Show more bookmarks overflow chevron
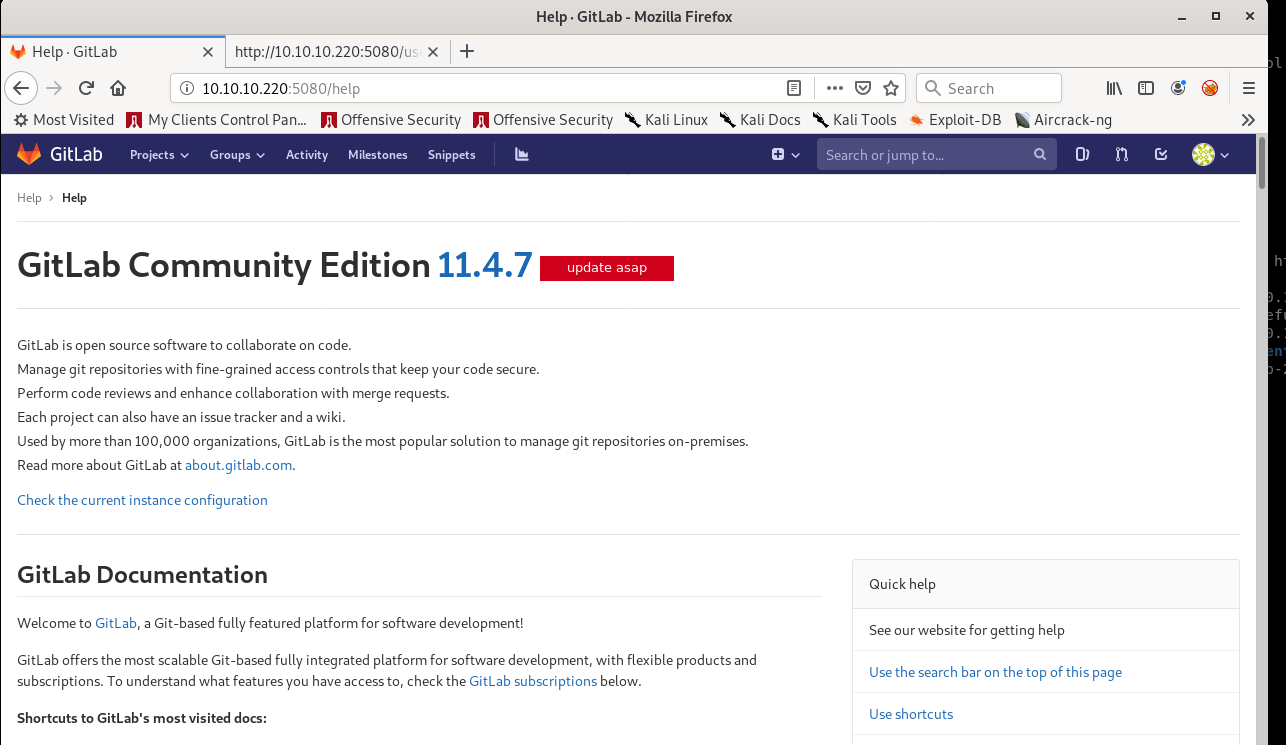This screenshot has width=1286, height=745. (1248, 120)
